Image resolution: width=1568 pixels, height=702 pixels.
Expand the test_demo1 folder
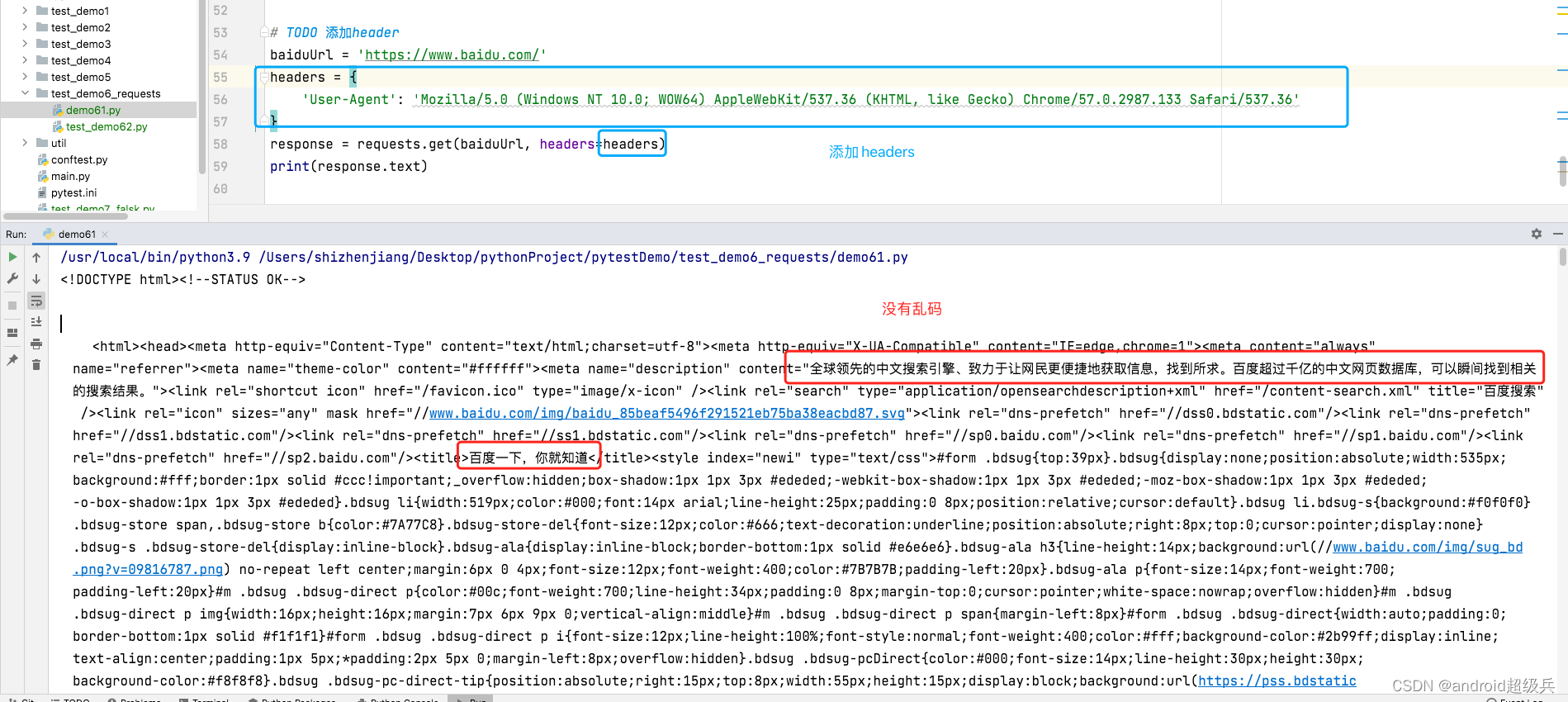pos(25,11)
